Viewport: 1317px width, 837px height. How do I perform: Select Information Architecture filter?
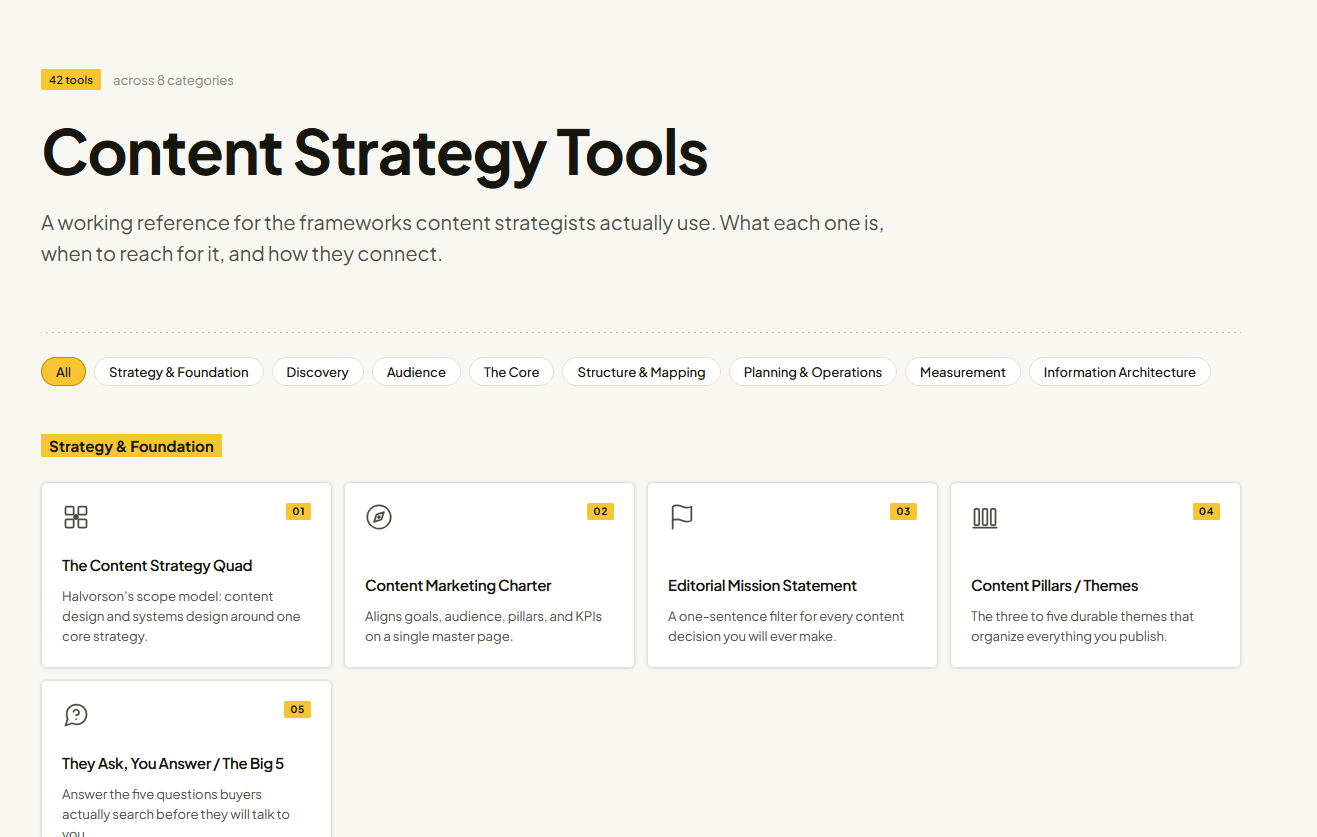click(x=1120, y=372)
